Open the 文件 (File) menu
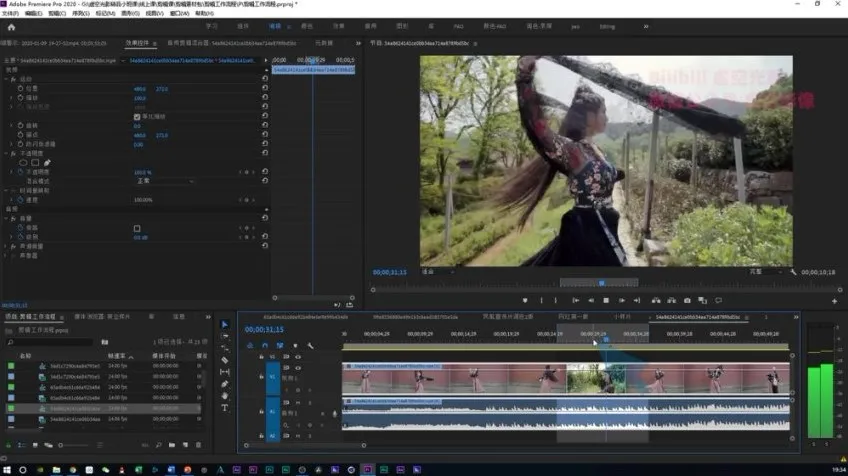 click(9, 14)
